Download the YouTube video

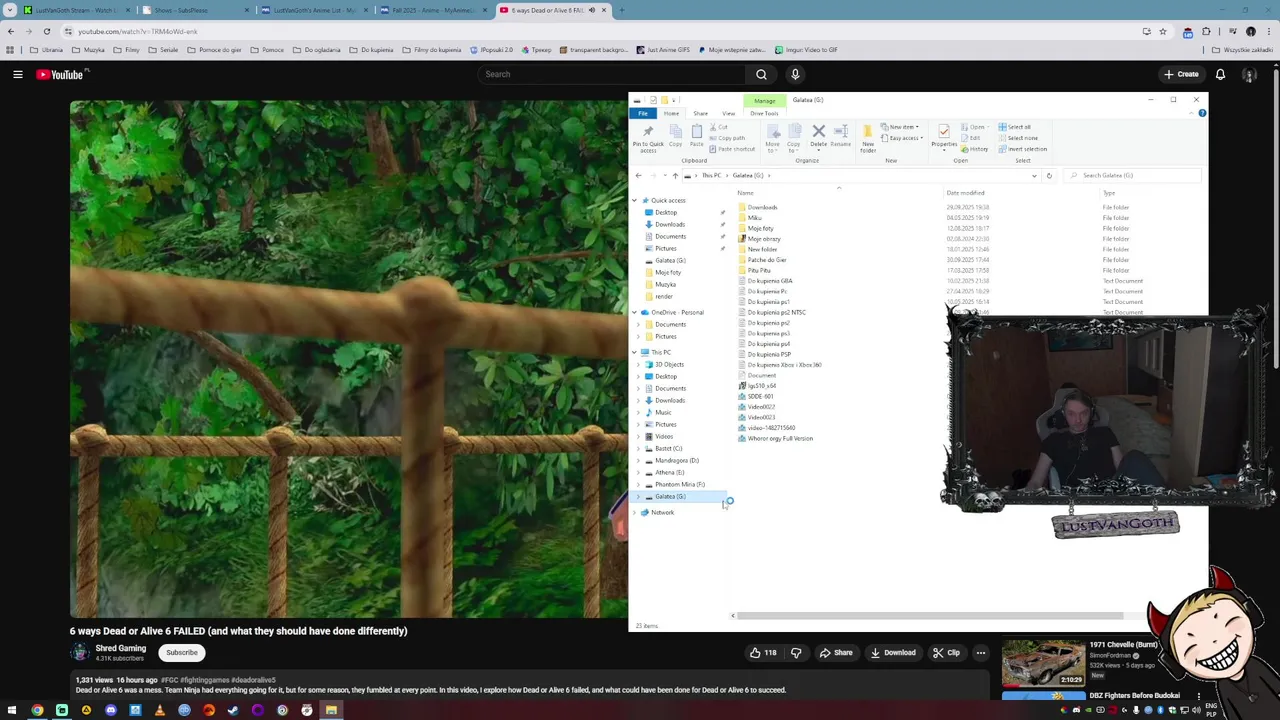click(893, 653)
